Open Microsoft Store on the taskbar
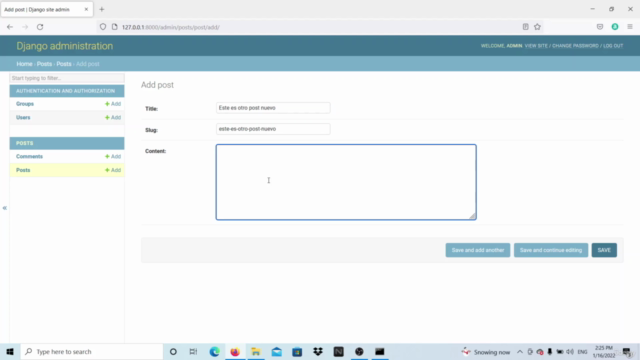The height and width of the screenshot is (360, 640). [297, 351]
